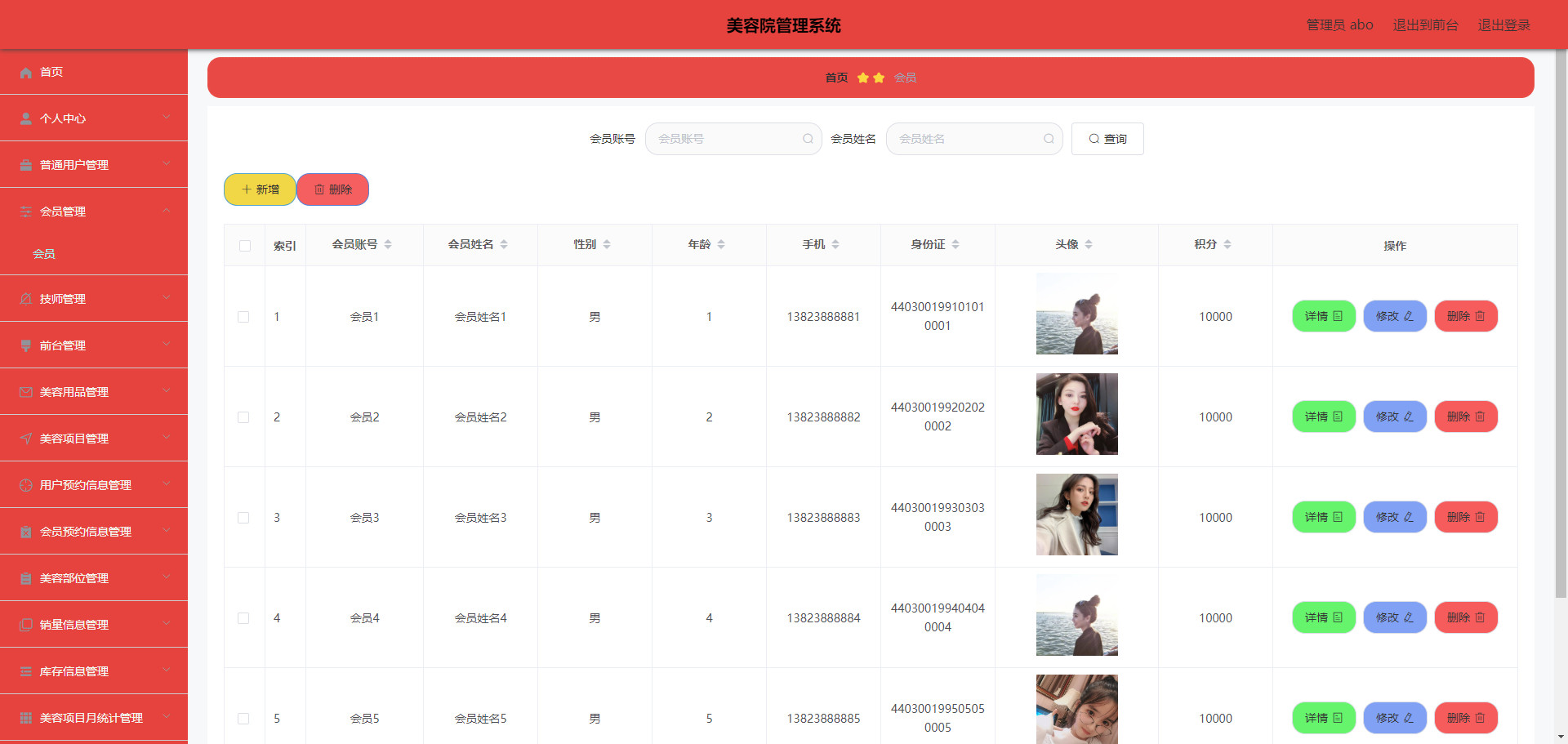This screenshot has height=744, width=1568.
Task: Expand the 美容项目管理 chevron
Action: 167,438
